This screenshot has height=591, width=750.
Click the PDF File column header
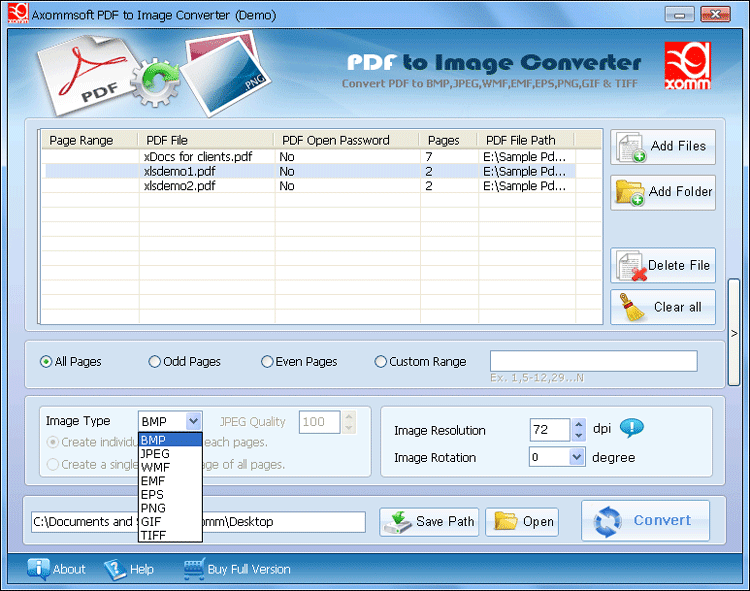pos(206,140)
